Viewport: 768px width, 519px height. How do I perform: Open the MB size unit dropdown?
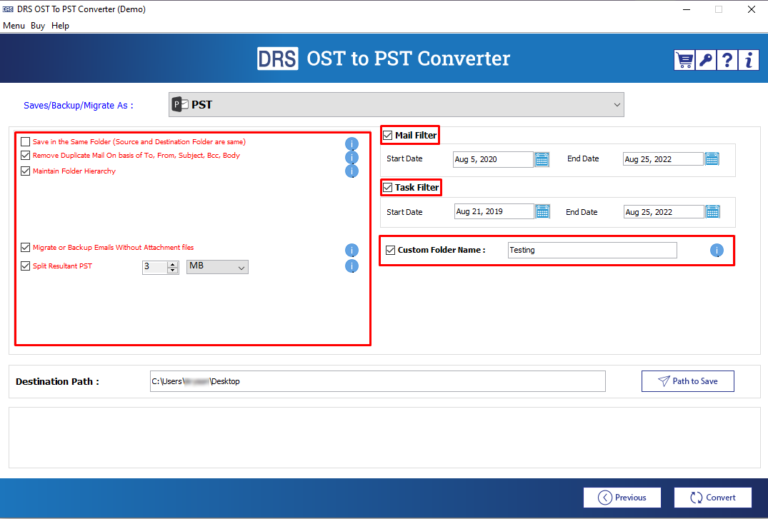click(217, 267)
